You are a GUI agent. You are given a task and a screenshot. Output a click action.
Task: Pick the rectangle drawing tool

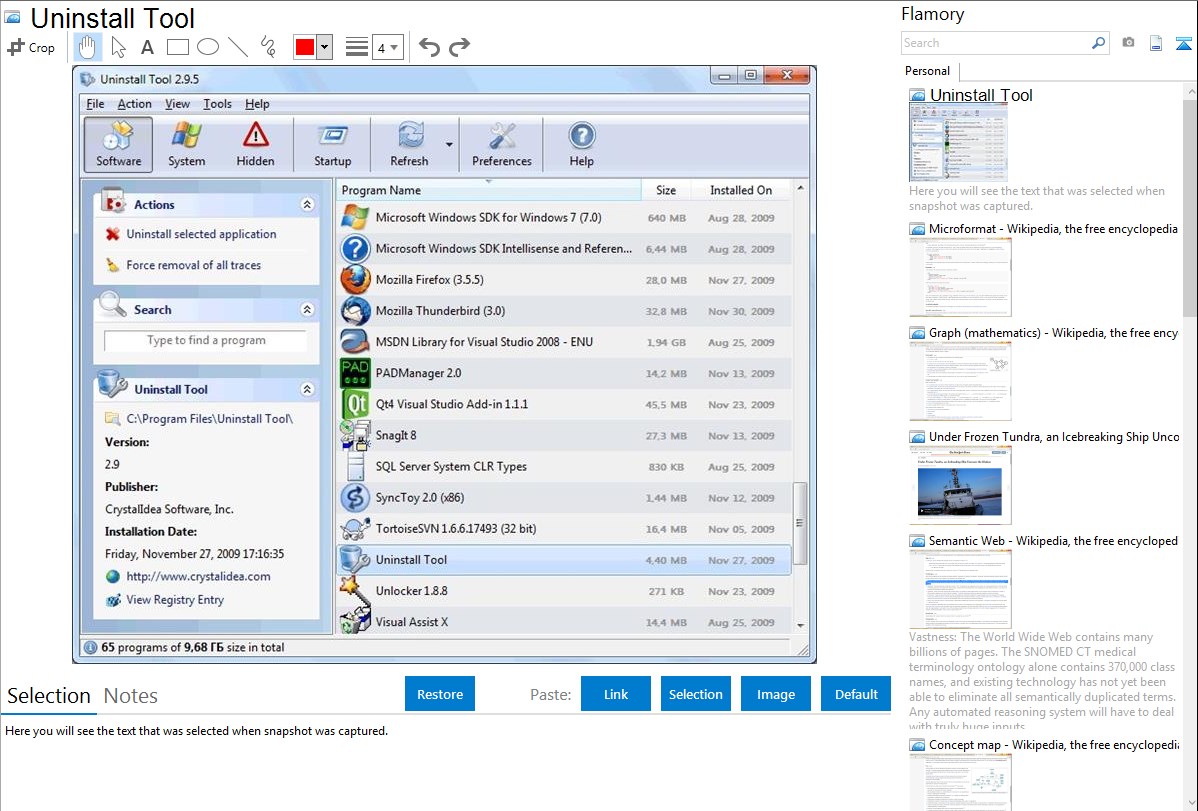tap(177, 47)
